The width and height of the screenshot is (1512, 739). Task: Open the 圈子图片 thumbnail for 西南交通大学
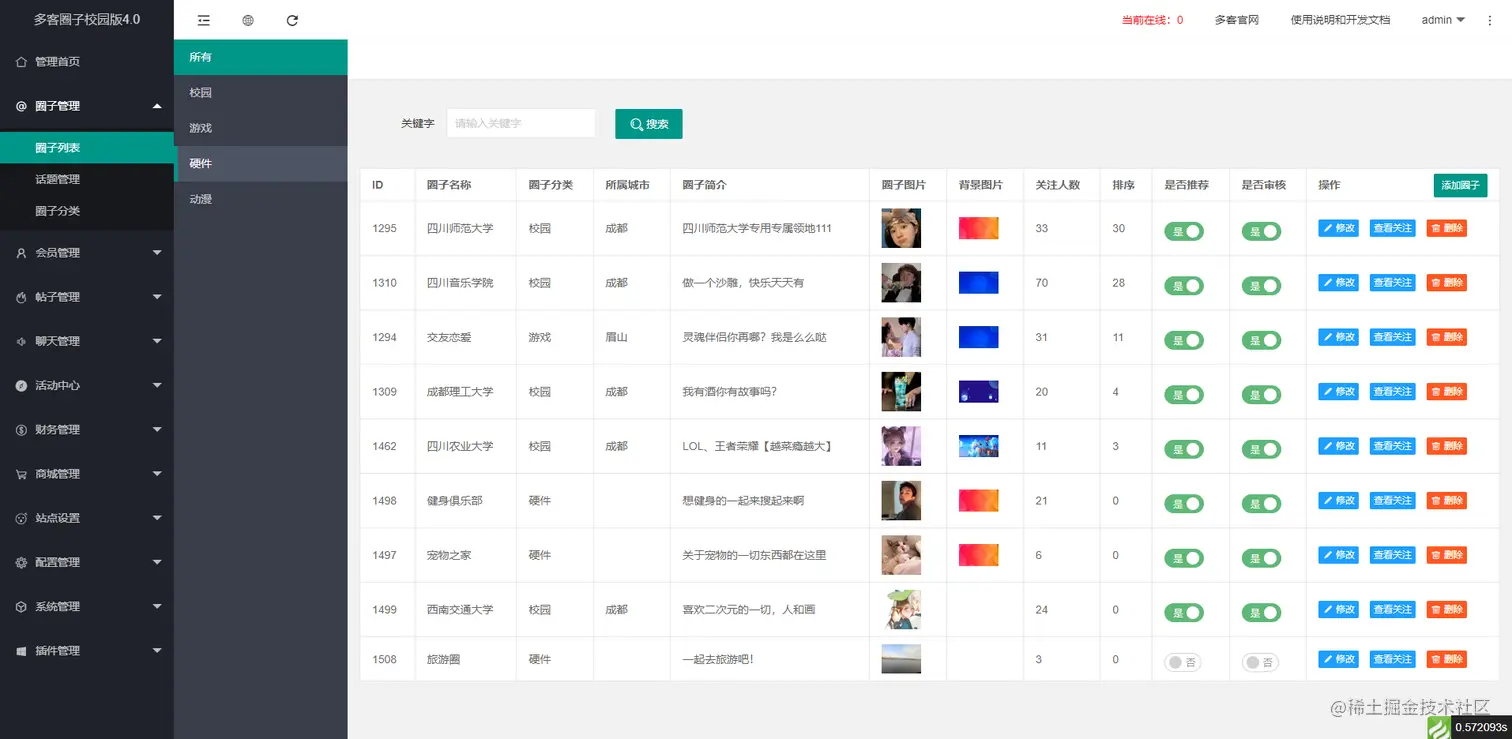(x=901, y=609)
